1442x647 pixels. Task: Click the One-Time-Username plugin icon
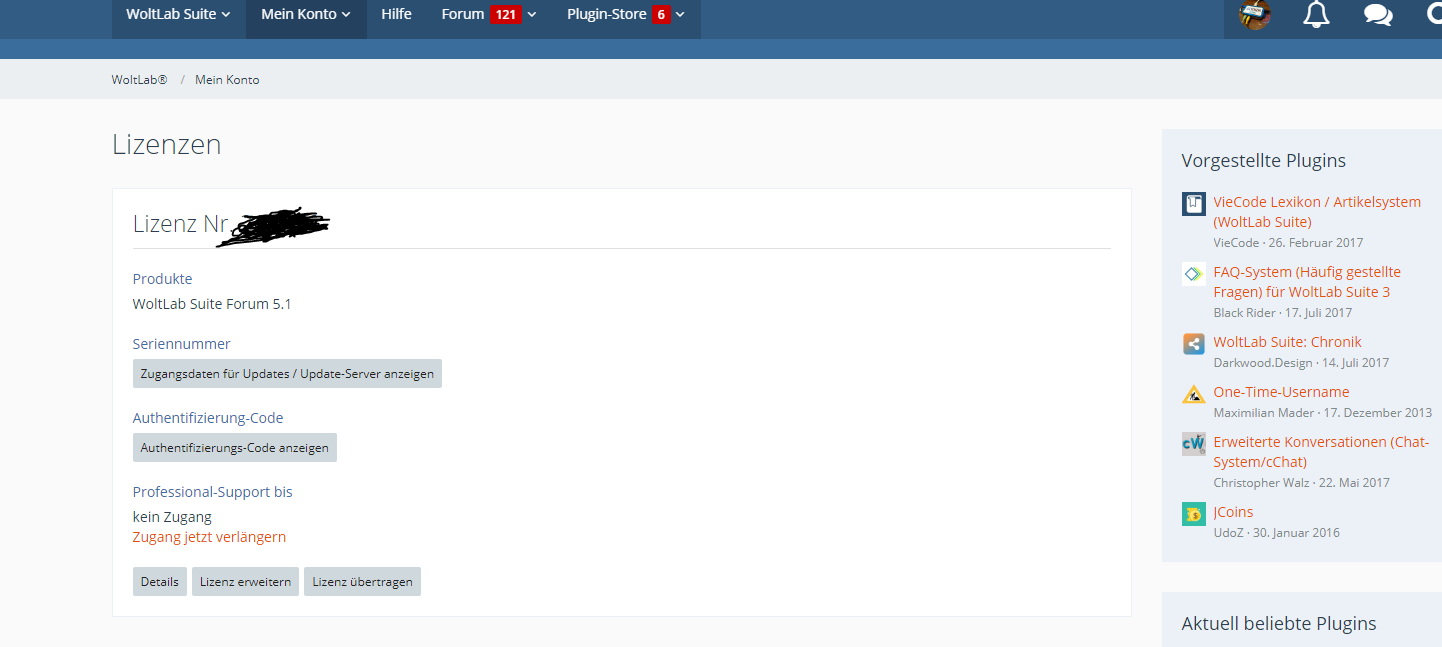[x=1193, y=394]
